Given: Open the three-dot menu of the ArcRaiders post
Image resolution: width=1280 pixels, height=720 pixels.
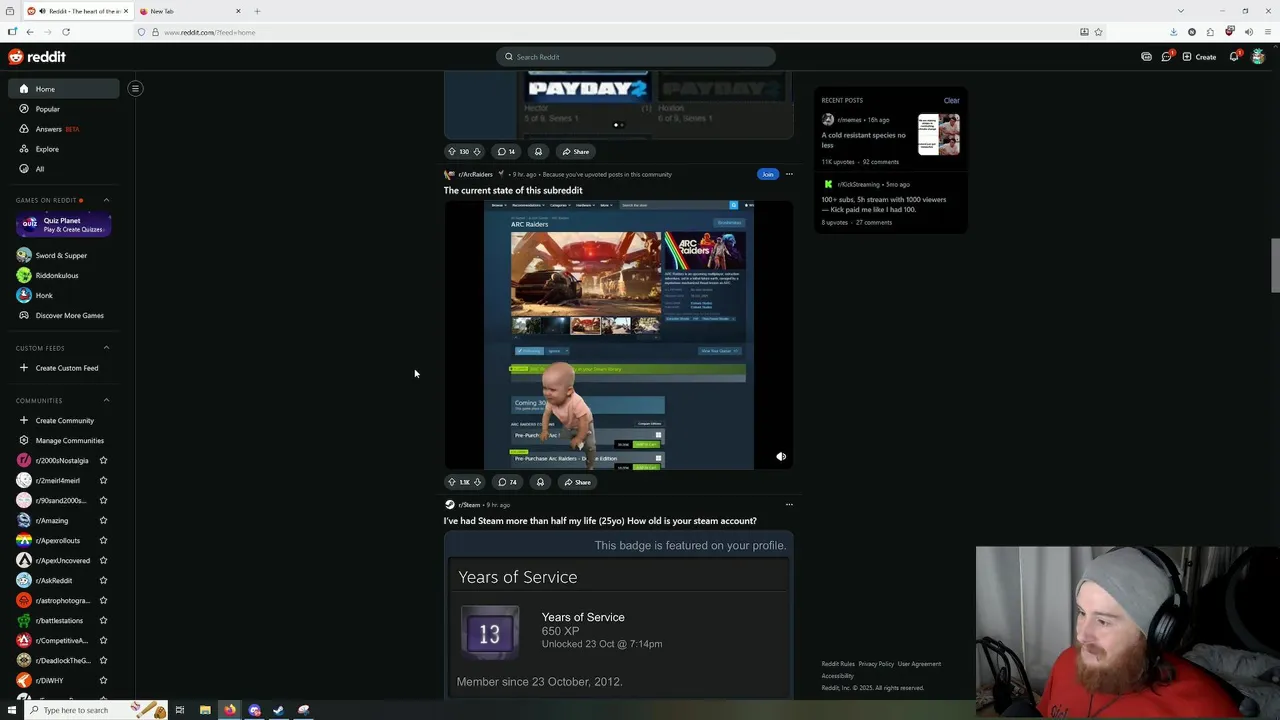Looking at the screenshot, I should pyautogui.click(x=789, y=174).
